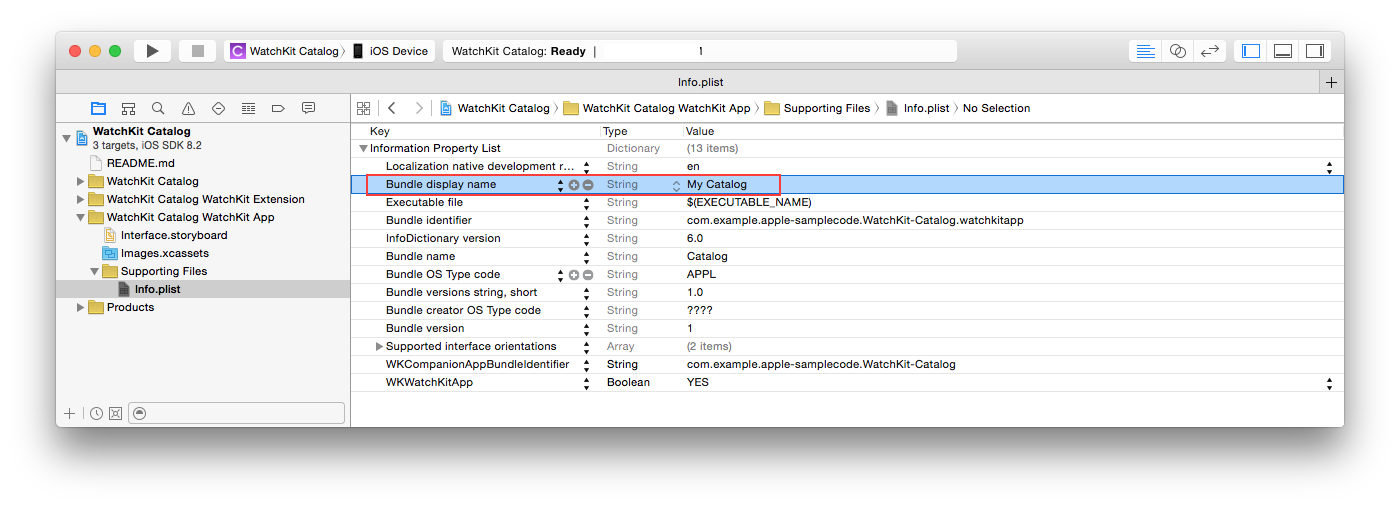Switch to the Assistant editor
This screenshot has width=1400, height=507.
tap(1178, 51)
